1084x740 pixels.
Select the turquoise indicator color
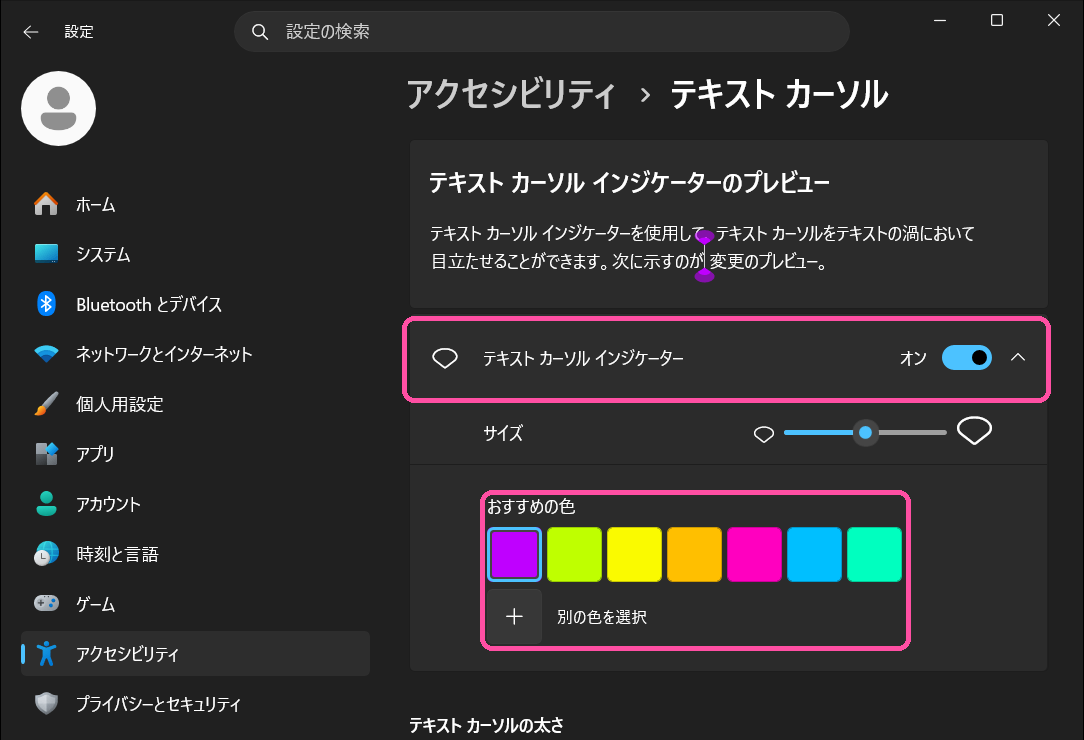tap(875, 555)
